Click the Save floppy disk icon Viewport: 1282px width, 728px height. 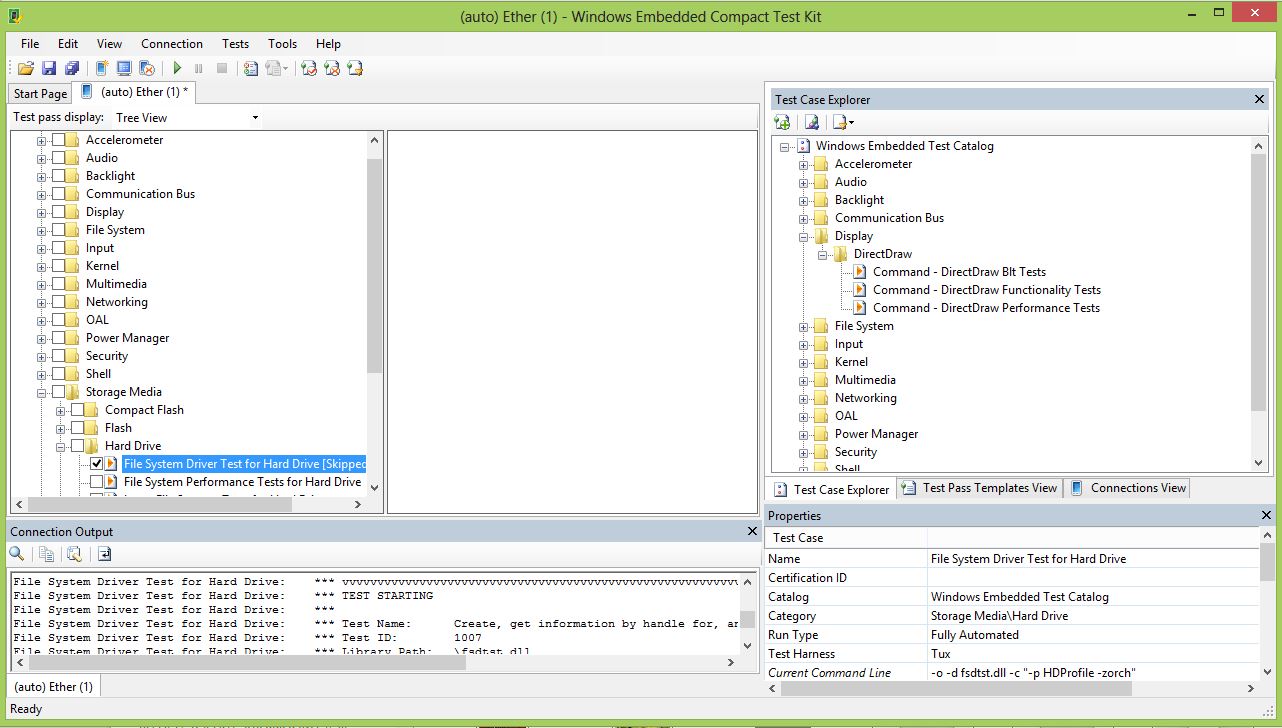(48, 68)
